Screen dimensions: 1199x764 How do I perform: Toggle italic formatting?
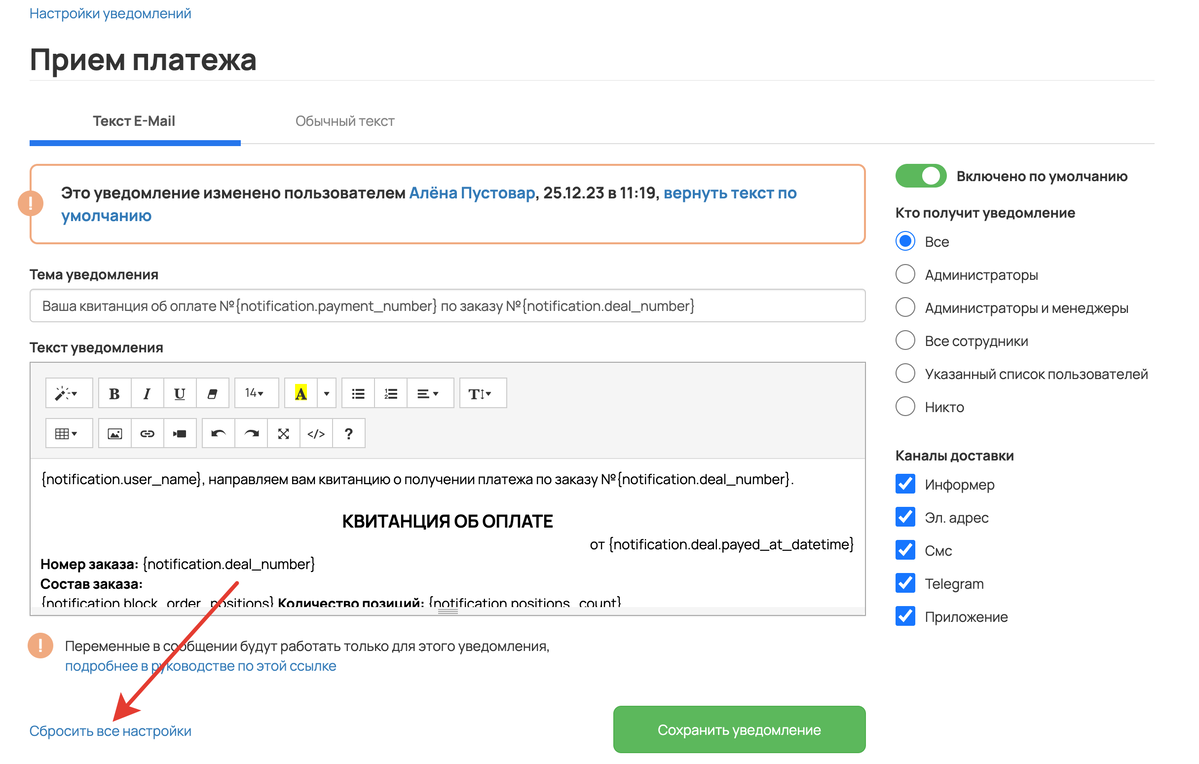tap(147, 393)
